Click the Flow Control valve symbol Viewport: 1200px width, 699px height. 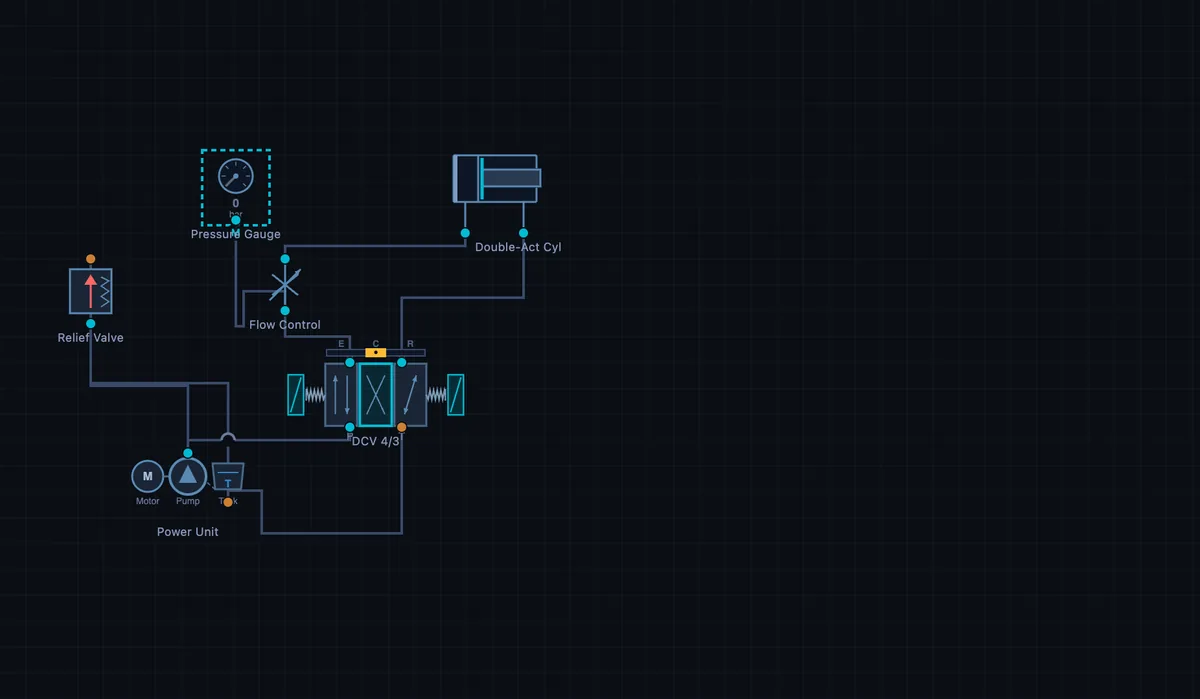(285, 285)
